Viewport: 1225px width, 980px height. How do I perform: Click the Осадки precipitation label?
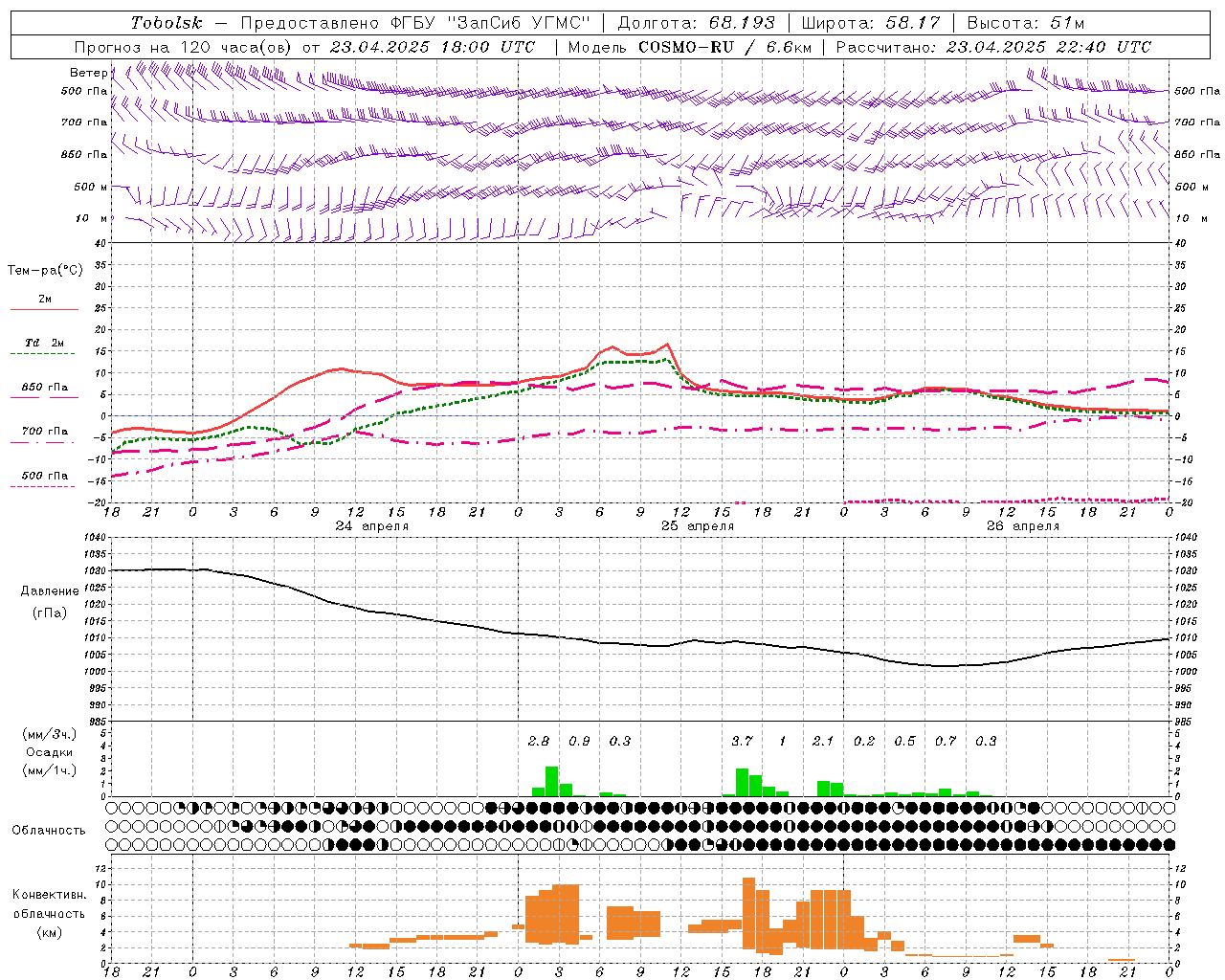click(x=50, y=752)
